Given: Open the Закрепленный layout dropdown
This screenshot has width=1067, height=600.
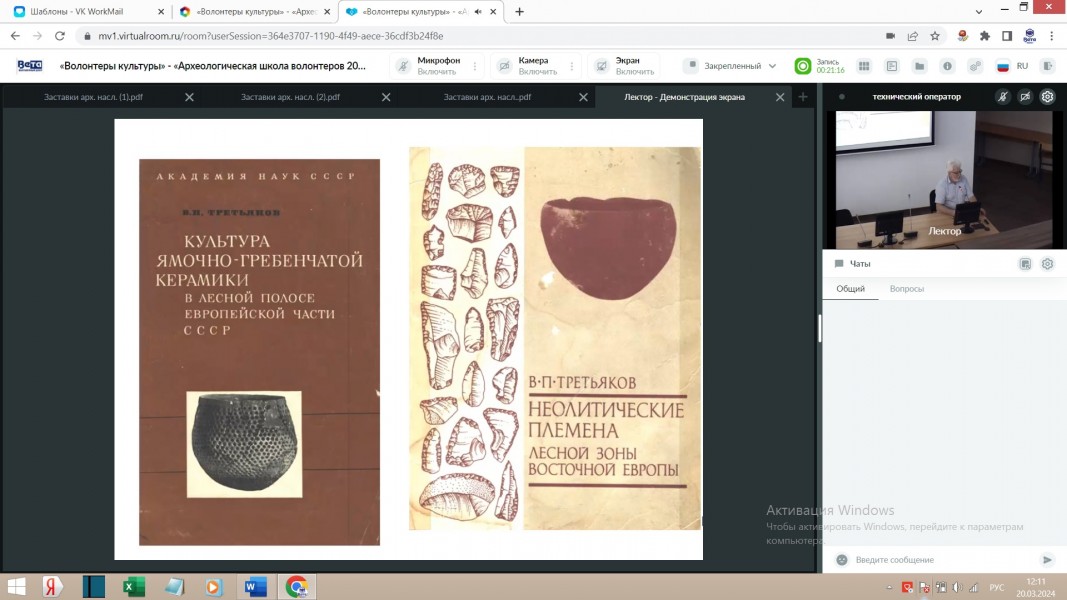Looking at the screenshot, I should (x=731, y=66).
